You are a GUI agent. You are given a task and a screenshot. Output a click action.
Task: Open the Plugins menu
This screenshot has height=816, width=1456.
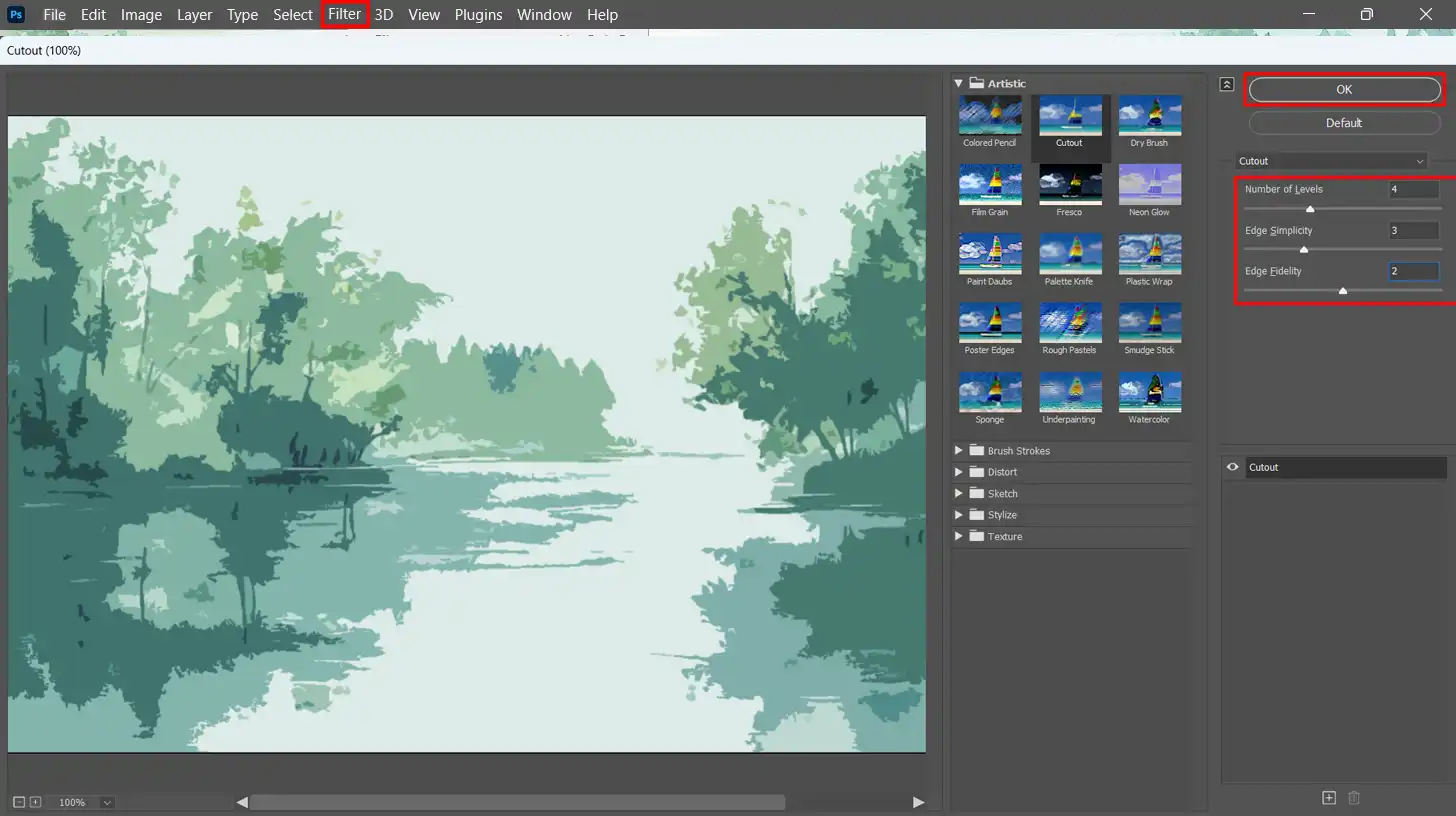tap(478, 14)
